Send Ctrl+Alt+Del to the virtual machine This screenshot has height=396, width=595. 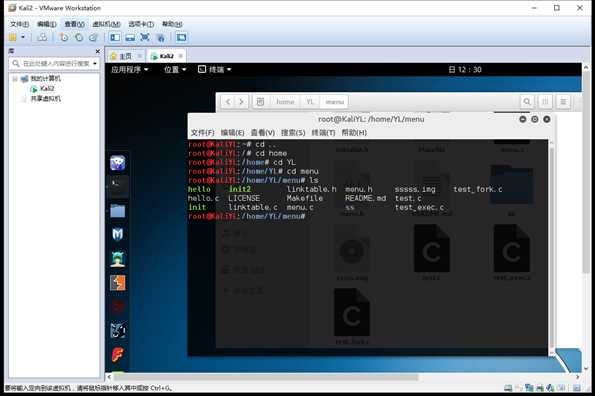pos(42,37)
